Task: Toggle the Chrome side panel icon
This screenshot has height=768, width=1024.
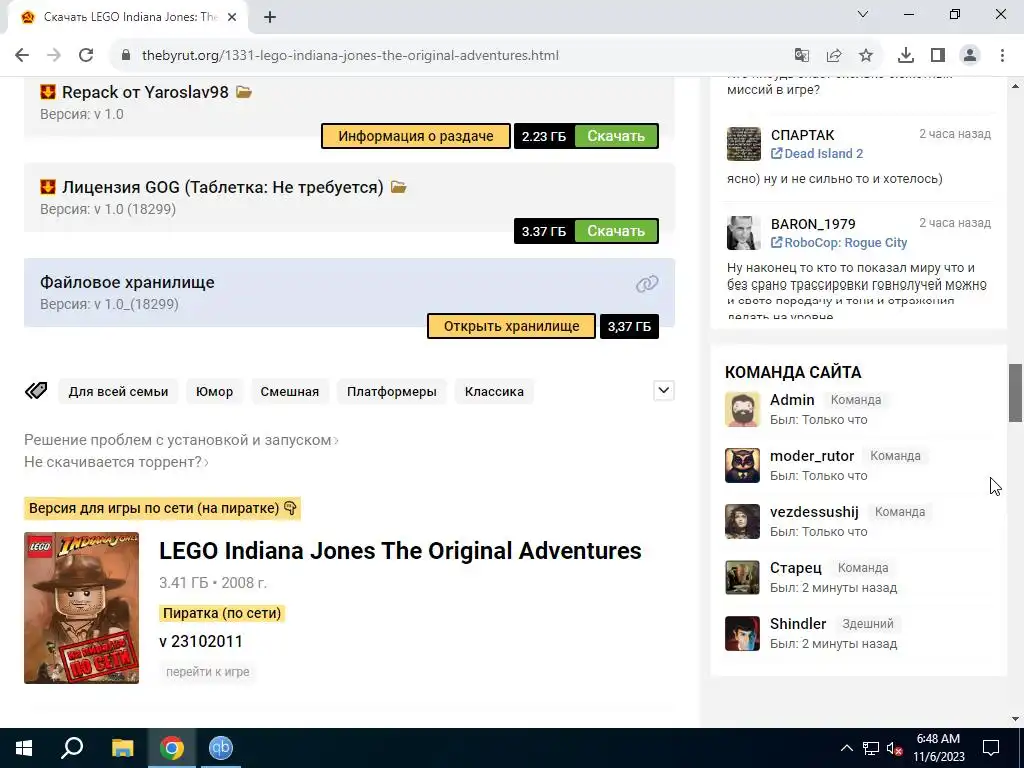Action: (x=938, y=56)
